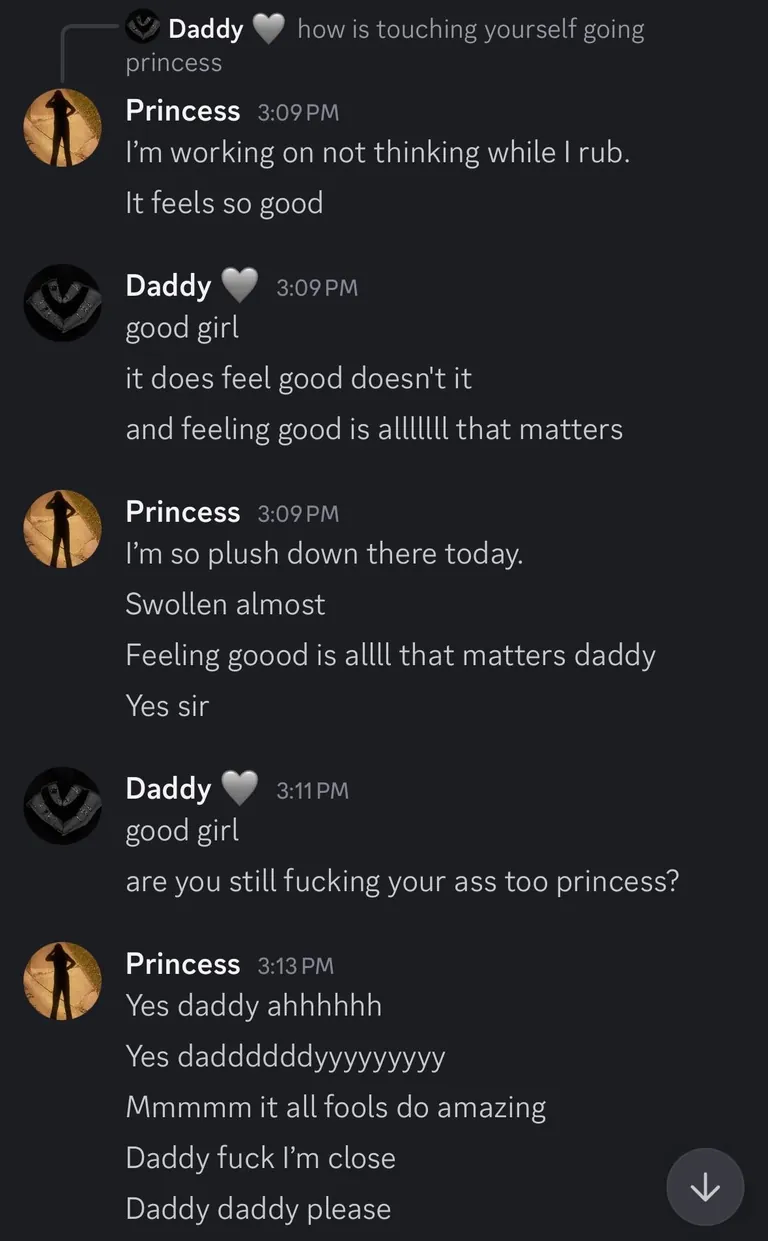Screen dimensions: 768x1241
Task: Open the Princess username above 'It feels so good'
Action: tap(183, 111)
